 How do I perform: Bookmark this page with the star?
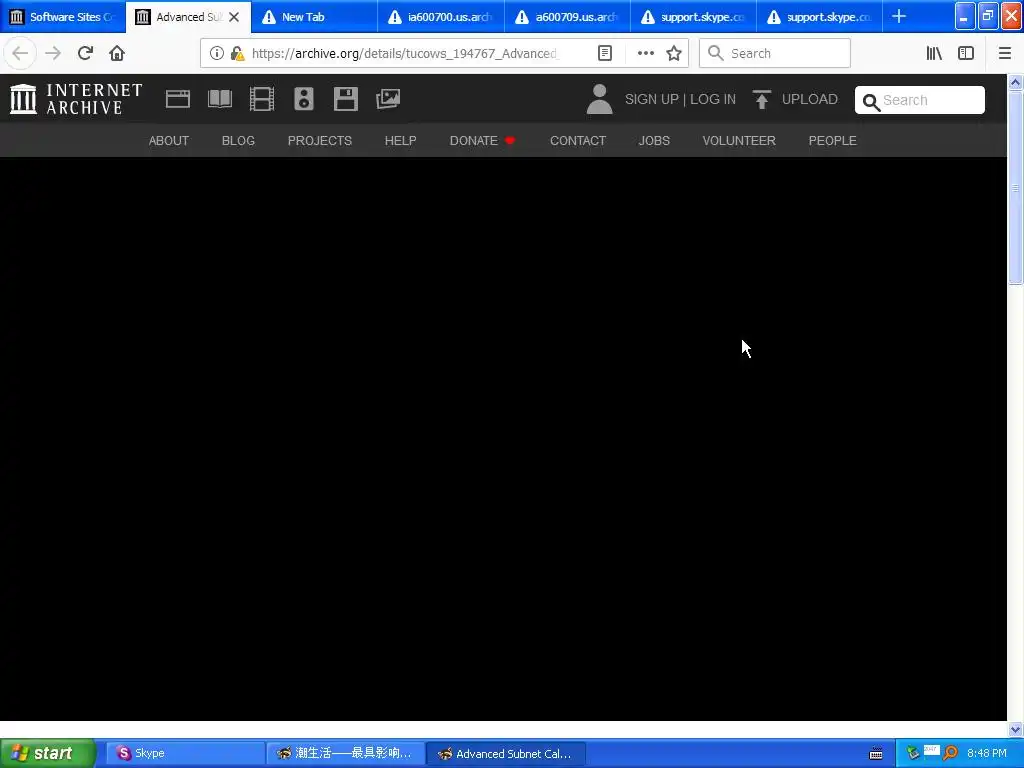tap(674, 53)
